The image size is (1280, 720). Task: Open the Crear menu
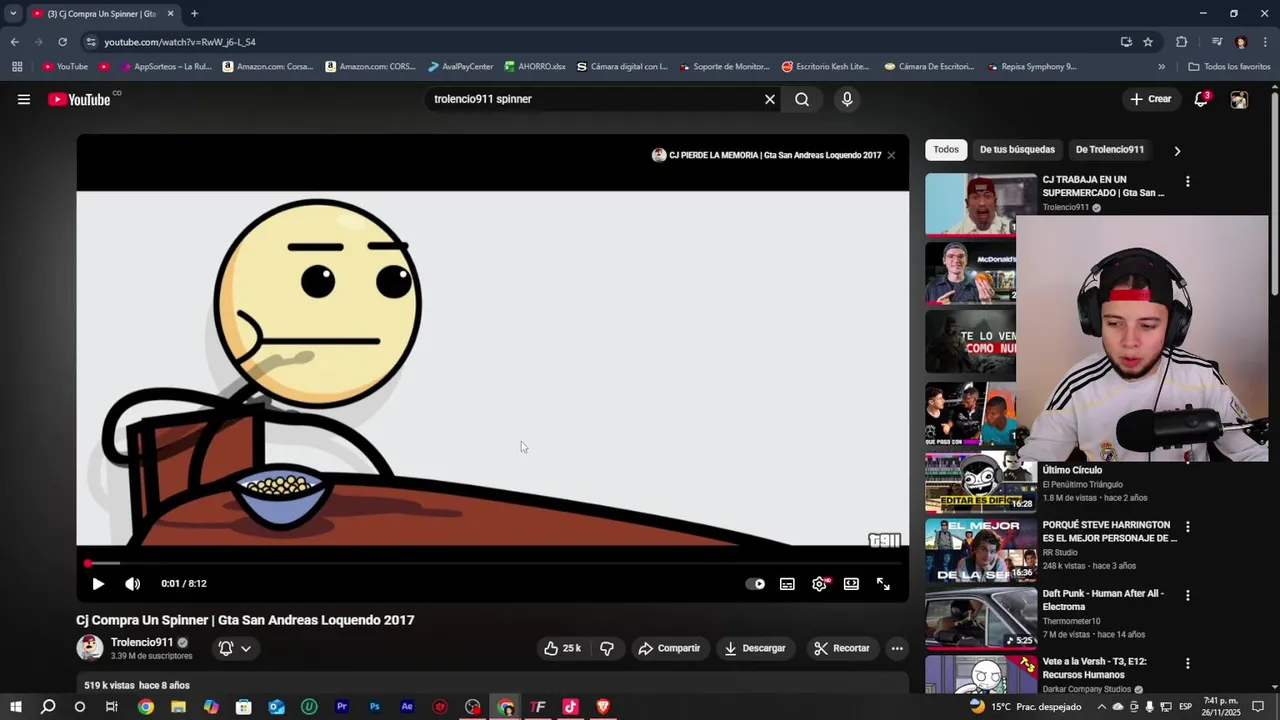(x=1151, y=99)
